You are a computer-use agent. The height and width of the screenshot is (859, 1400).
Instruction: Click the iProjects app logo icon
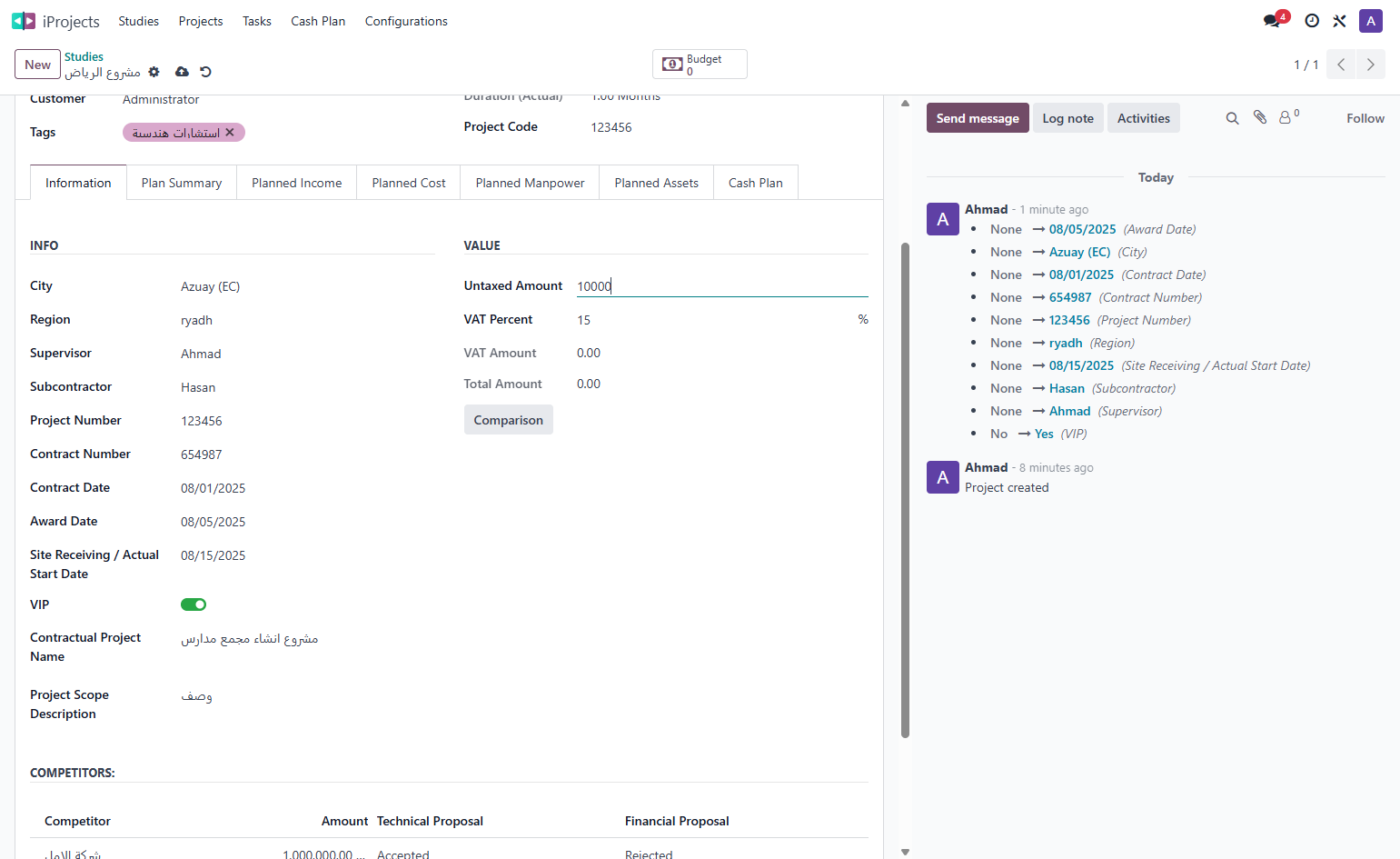coord(24,21)
